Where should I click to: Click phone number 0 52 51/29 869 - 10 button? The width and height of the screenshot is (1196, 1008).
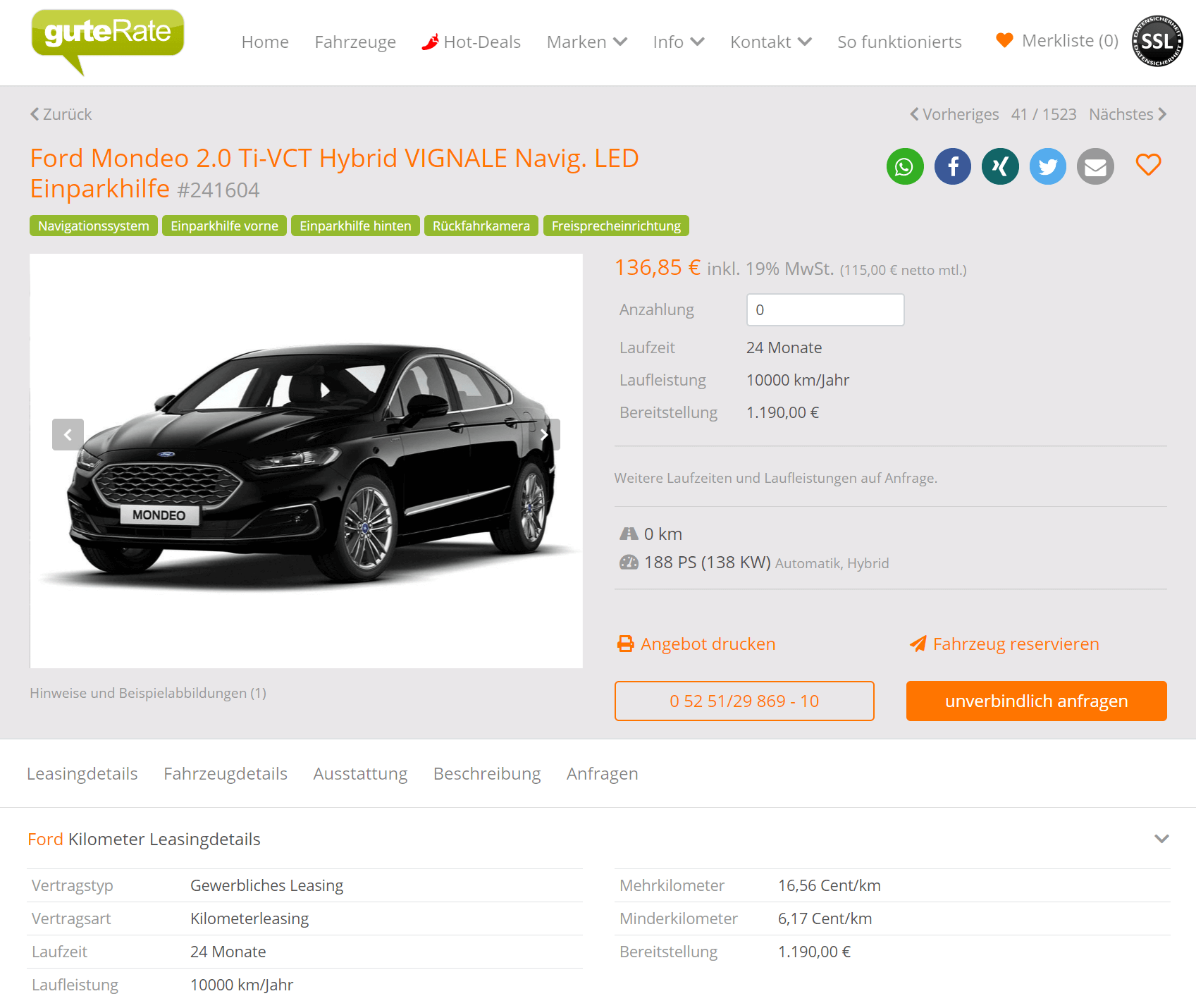(x=744, y=701)
